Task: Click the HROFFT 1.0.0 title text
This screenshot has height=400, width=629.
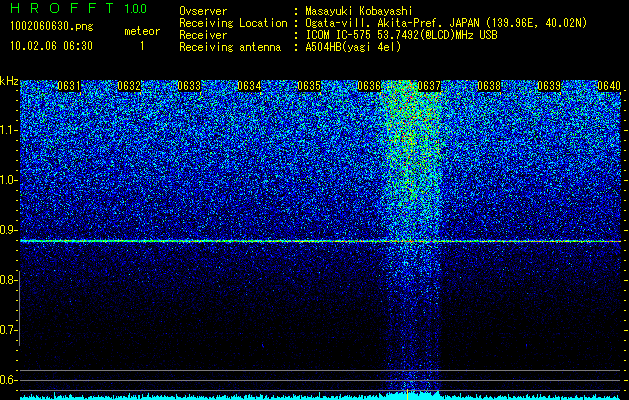Action: point(78,8)
